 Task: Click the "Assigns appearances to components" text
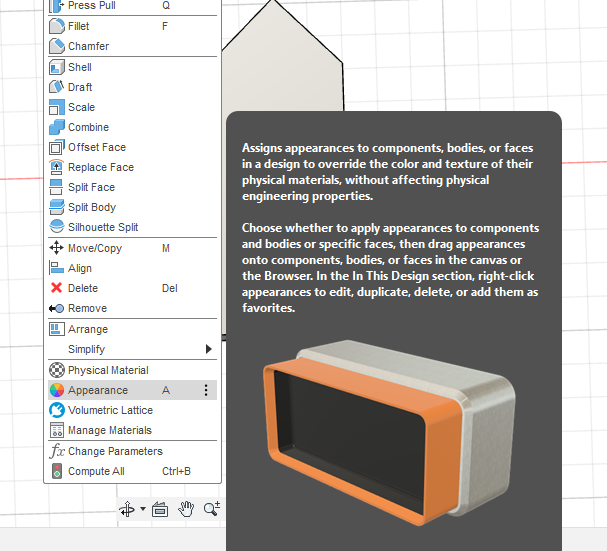(342, 148)
